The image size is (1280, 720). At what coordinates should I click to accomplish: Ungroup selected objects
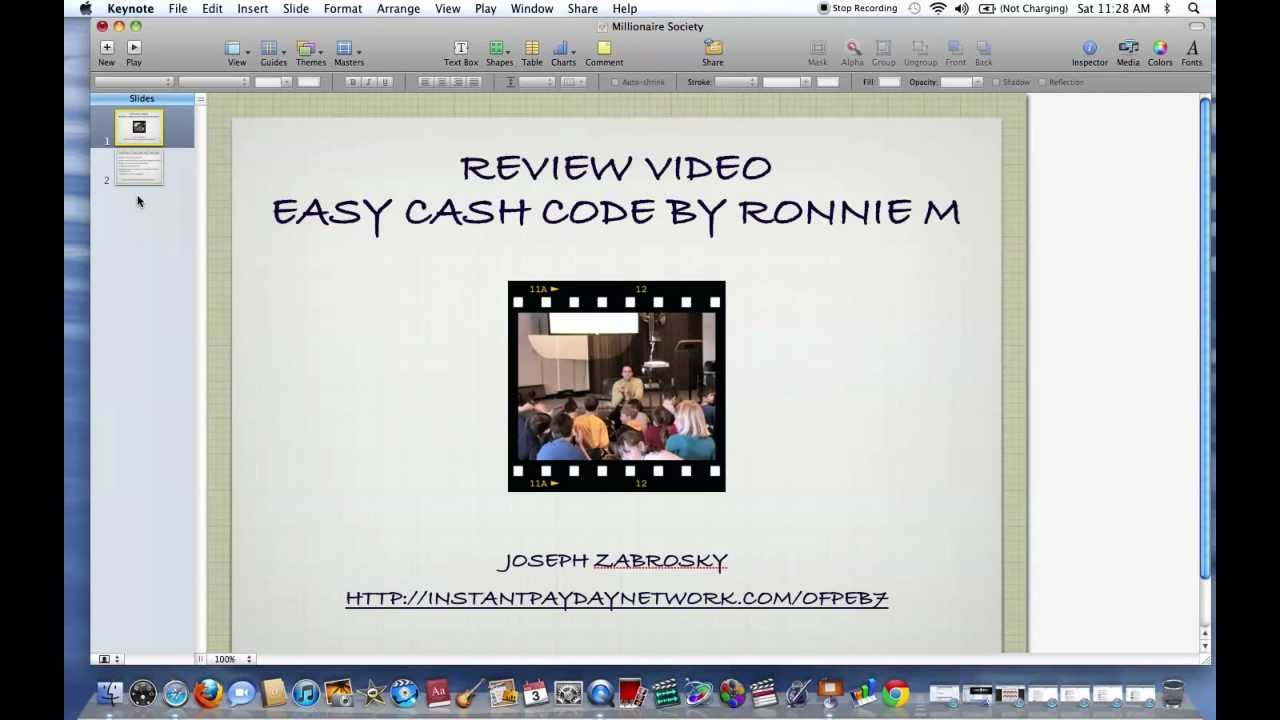click(920, 53)
